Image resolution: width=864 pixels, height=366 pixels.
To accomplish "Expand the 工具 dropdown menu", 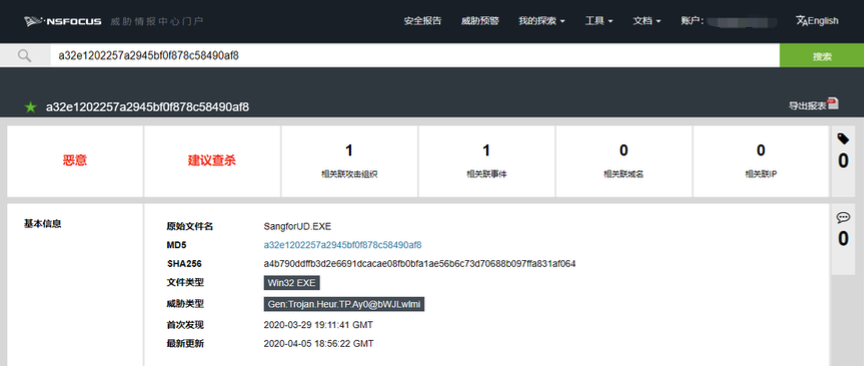I will 599,21.
